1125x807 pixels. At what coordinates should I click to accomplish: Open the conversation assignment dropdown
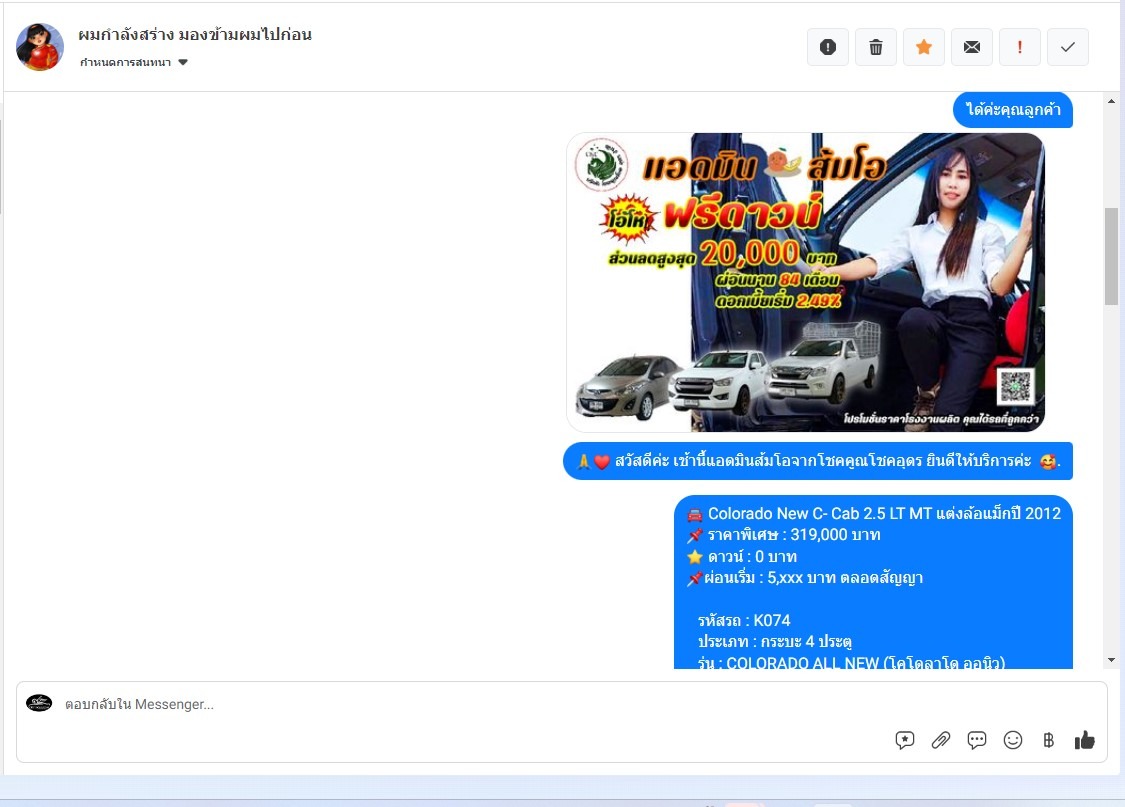tap(133, 62)
